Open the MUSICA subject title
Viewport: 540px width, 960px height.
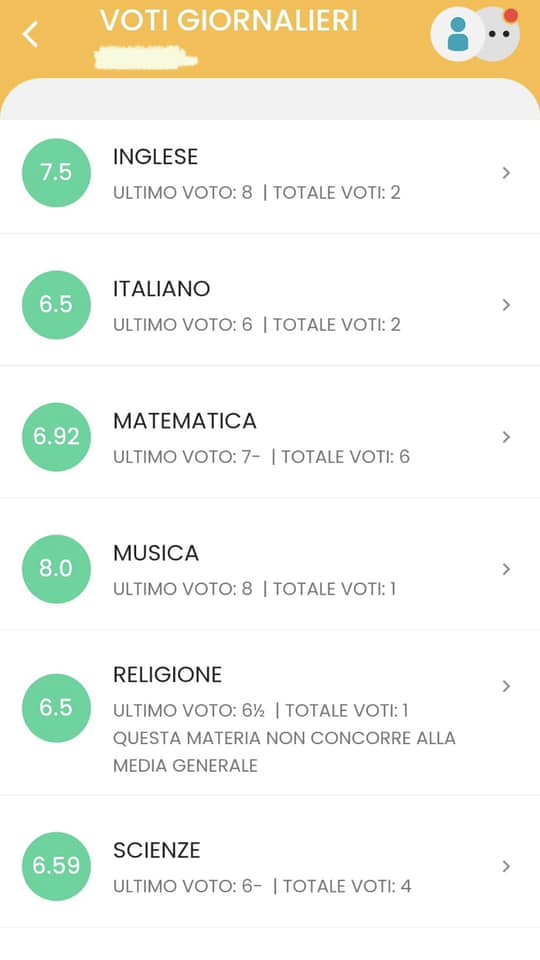[156, 553]
